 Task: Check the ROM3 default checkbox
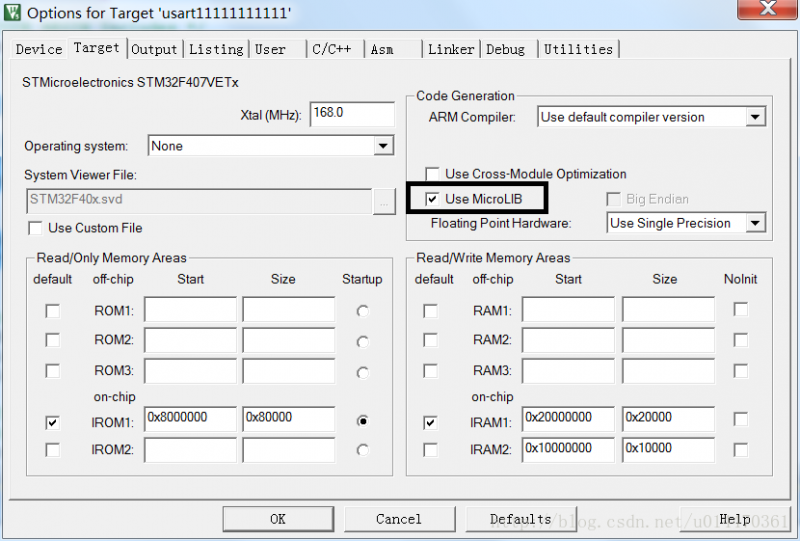click(53, 371)
